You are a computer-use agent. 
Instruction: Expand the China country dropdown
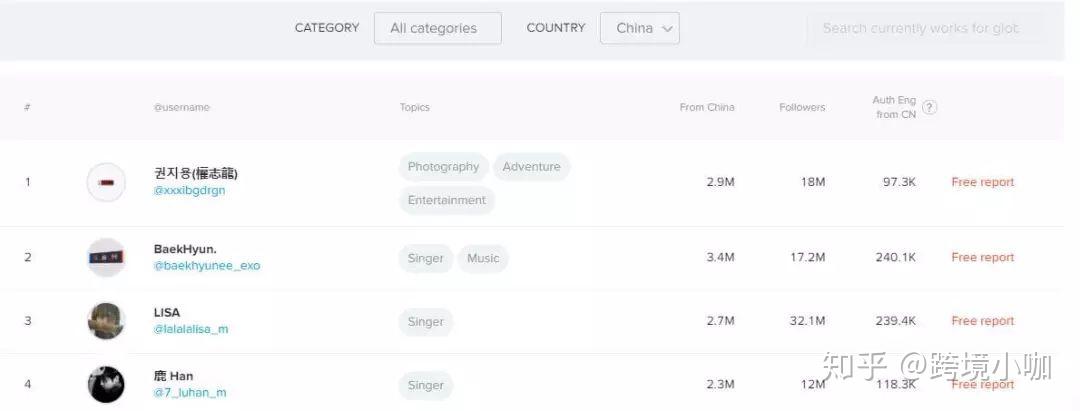pyautogui.click(x=639, y=28)
